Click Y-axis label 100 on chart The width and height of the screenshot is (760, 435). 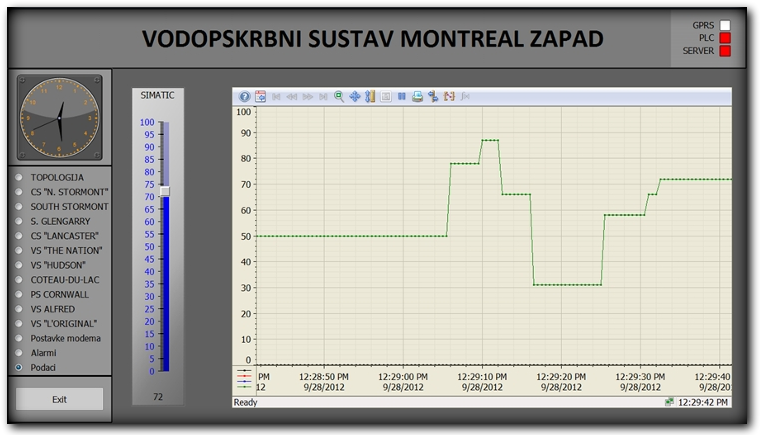coord(244,112)
